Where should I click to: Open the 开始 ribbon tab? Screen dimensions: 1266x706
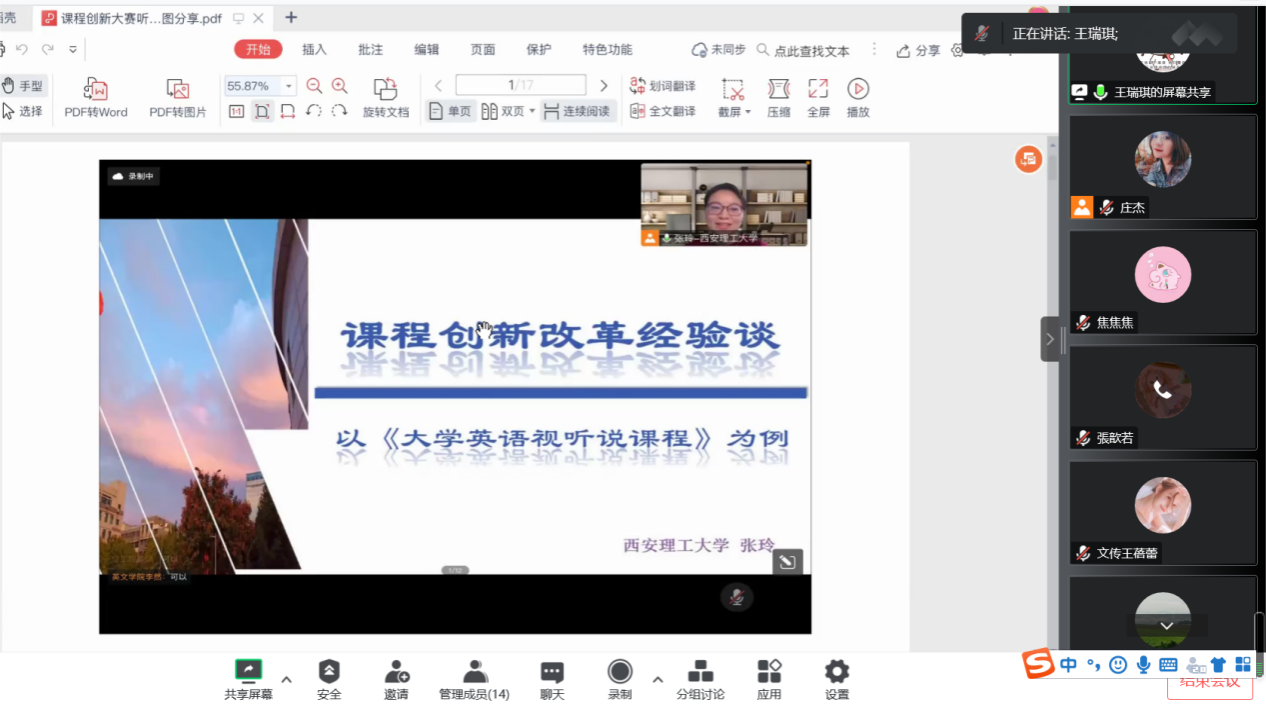[x=258, y=50]
